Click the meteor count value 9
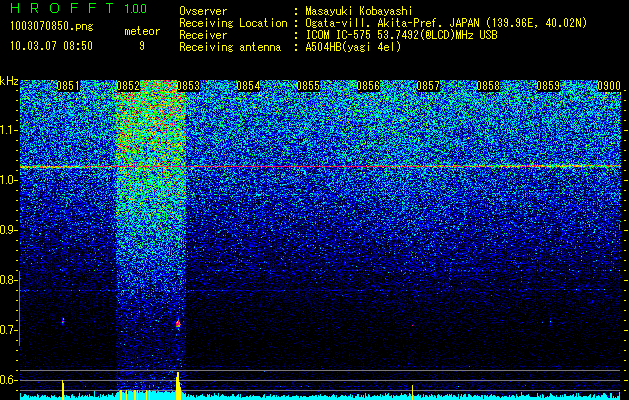Image resolution: width=629 pixels, height=400 pixels. pyautogui.click(x=142, y=46)
